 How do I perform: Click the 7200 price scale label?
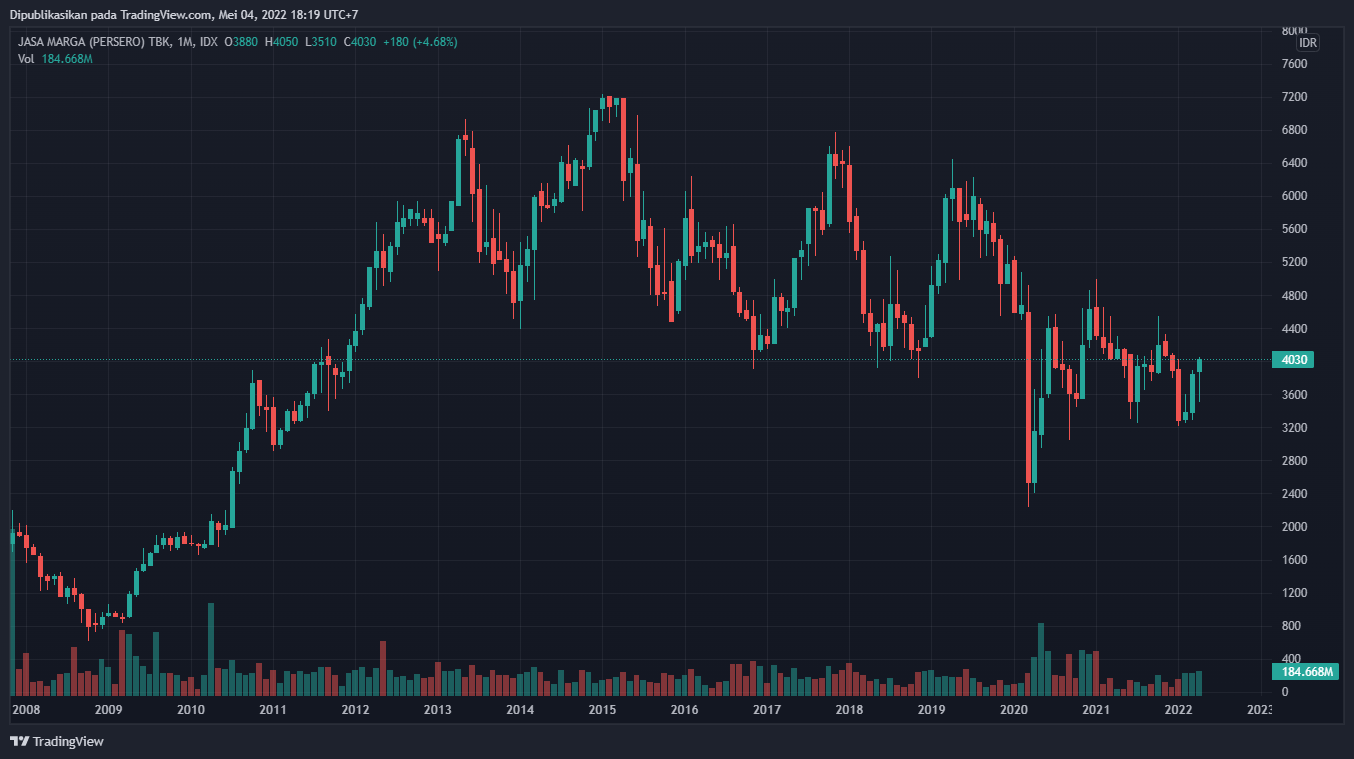[1294, 97]
